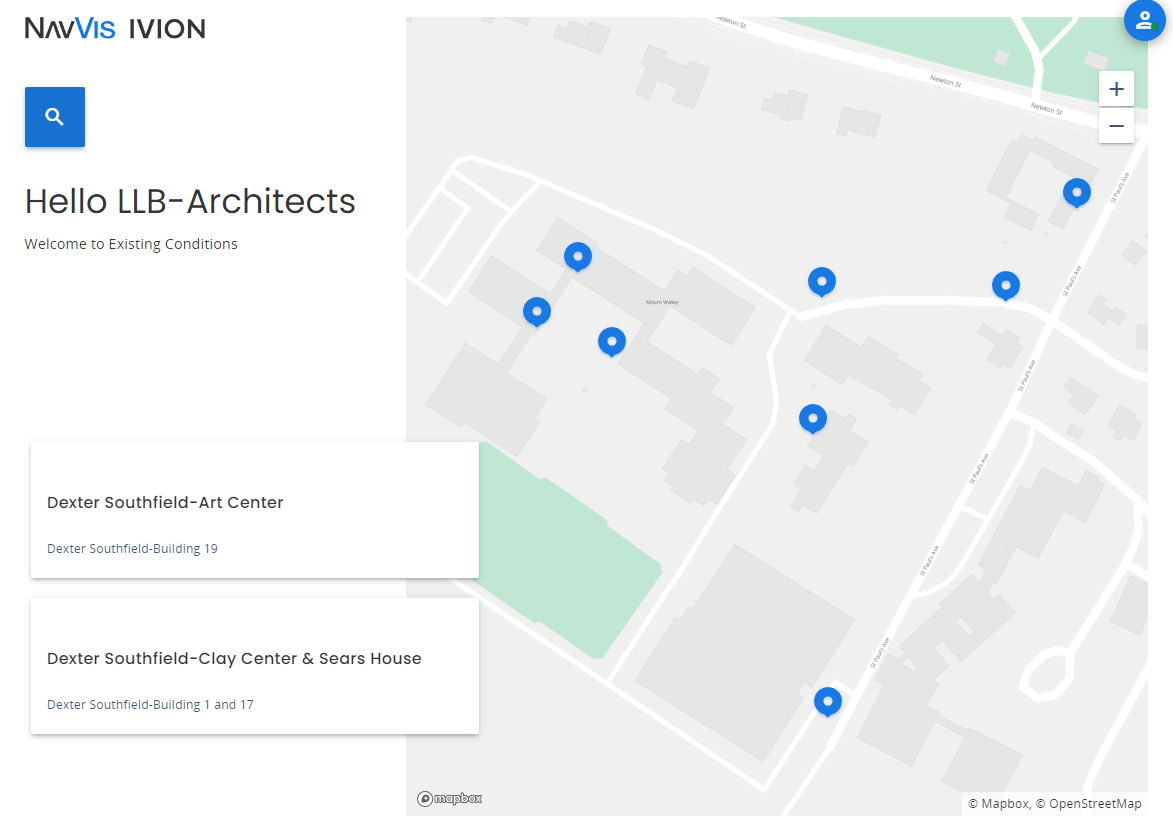Image resolution: width=1173 pixels, height=816 pixels.
Task: Open the © OpenStreetMap attribution link
Action: (1097, 803)
